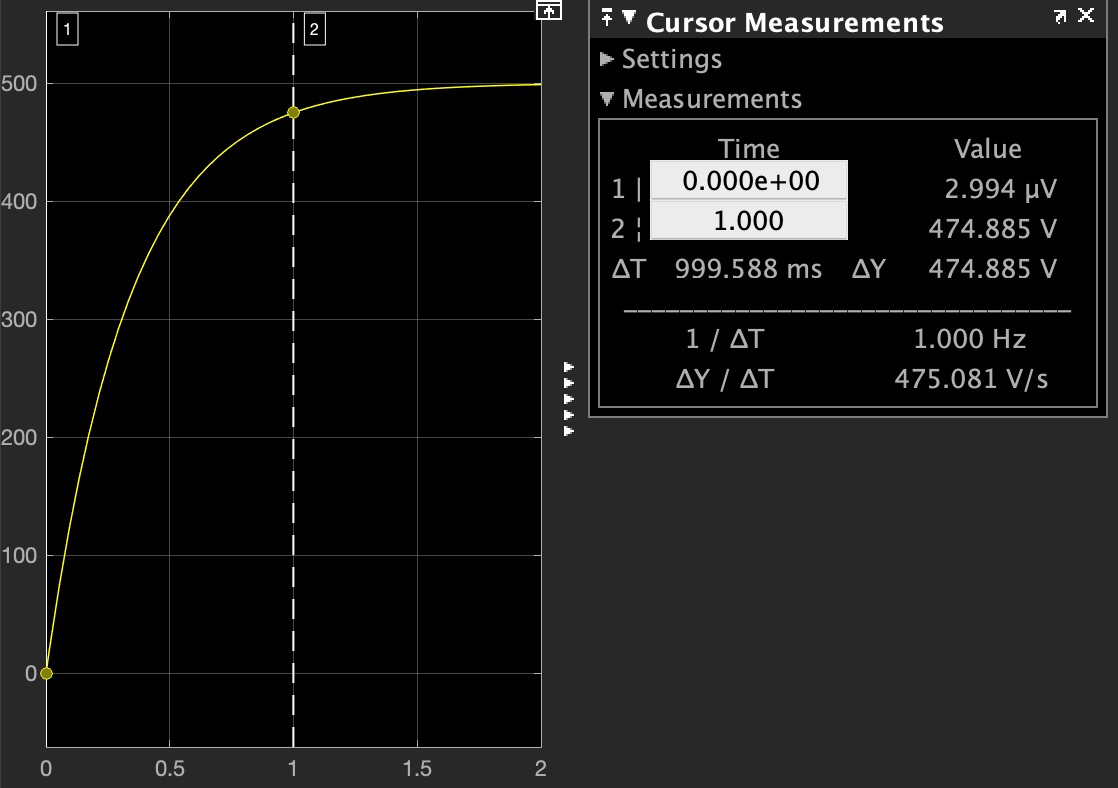
Task: Click the 474.885 V value in cursor 2 row
Action: point(993,229)
